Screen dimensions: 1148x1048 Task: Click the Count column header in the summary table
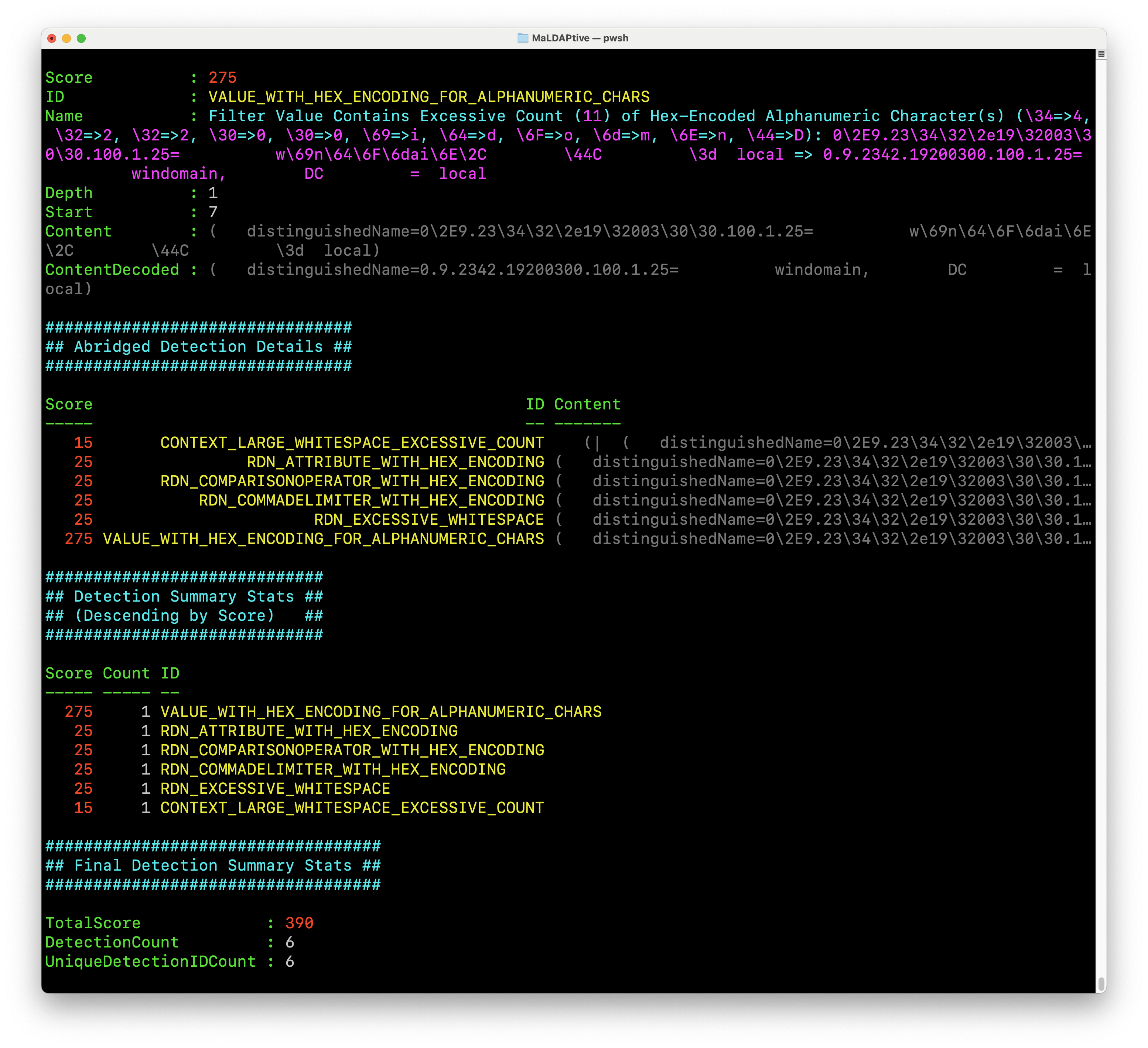tap(126, 674)
